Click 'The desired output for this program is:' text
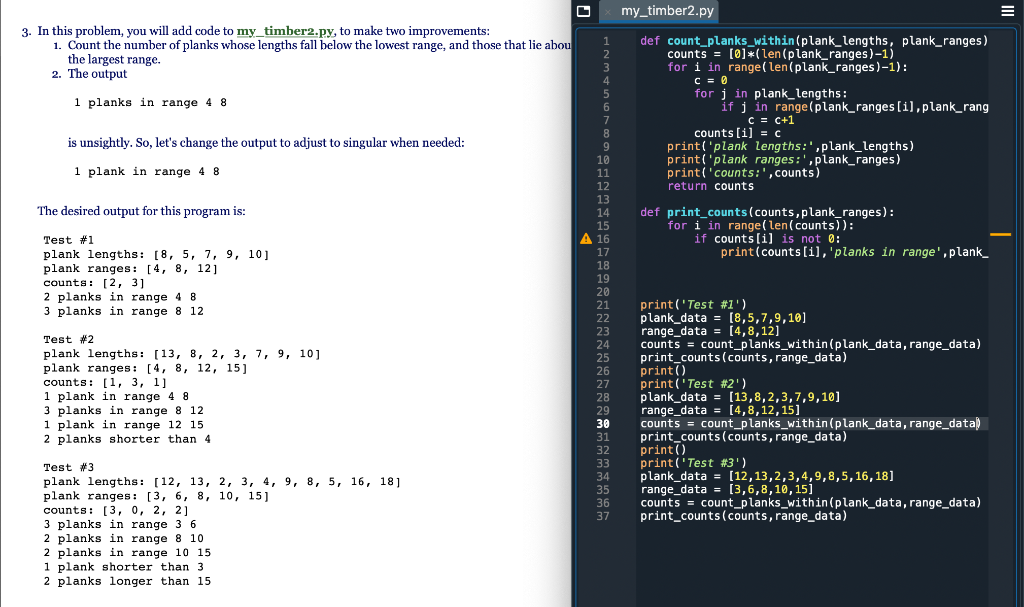Screen dimensions: 1024x607 [x=141, y=211]
